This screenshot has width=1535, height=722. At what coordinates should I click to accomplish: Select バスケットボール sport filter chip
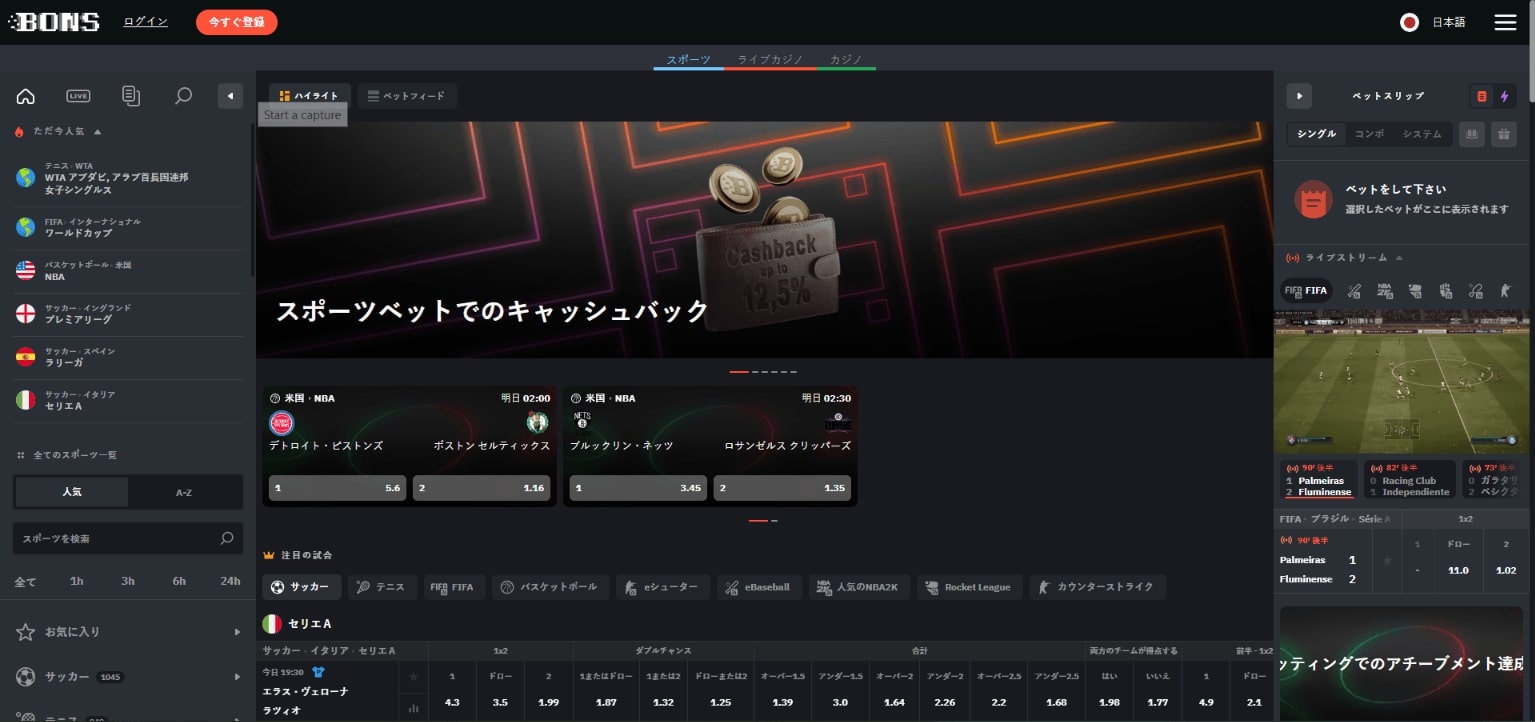click(x=550, y=587)
